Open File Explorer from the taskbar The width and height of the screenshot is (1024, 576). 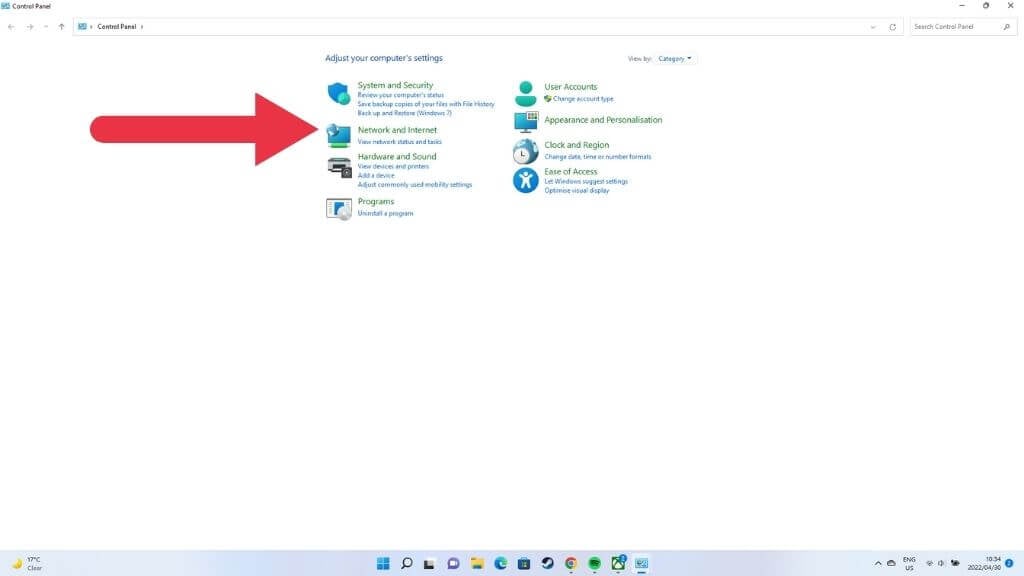click(477, 563)
